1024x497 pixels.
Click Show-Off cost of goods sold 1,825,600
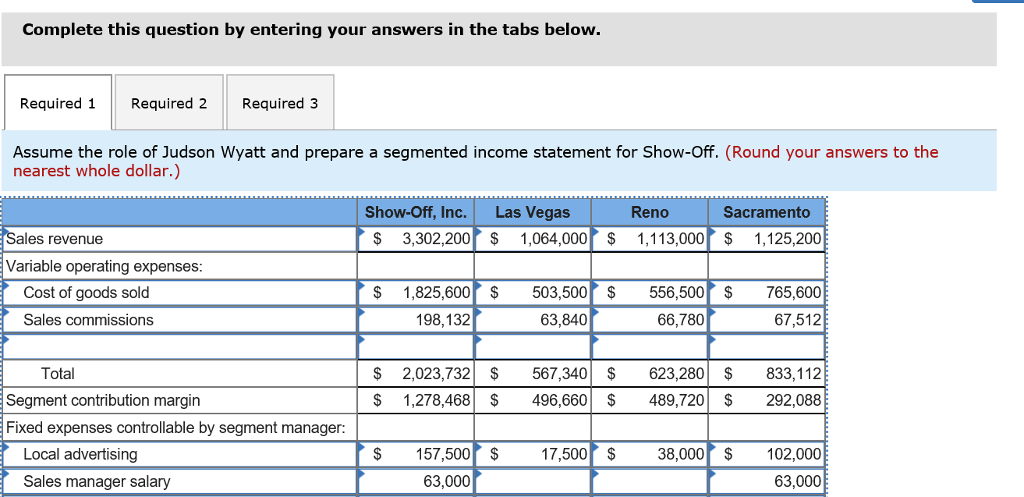point(416,293)
